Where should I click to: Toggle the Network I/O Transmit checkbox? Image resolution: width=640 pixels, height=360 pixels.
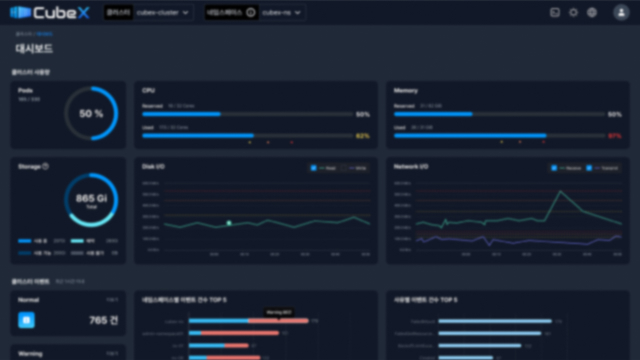(589, 168)
